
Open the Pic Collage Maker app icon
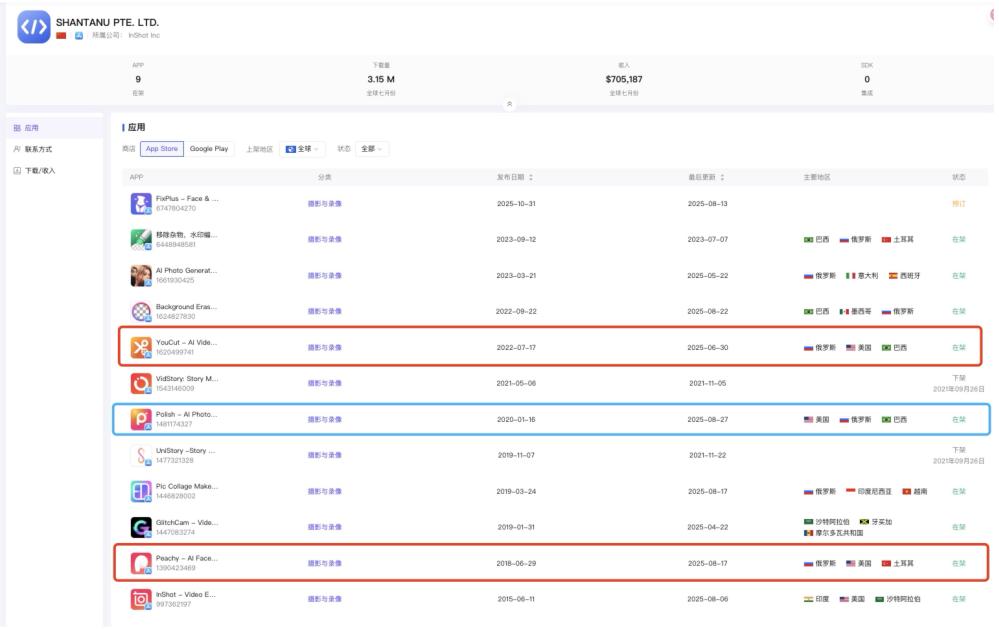pyautogui.click(x=141, y=491)
